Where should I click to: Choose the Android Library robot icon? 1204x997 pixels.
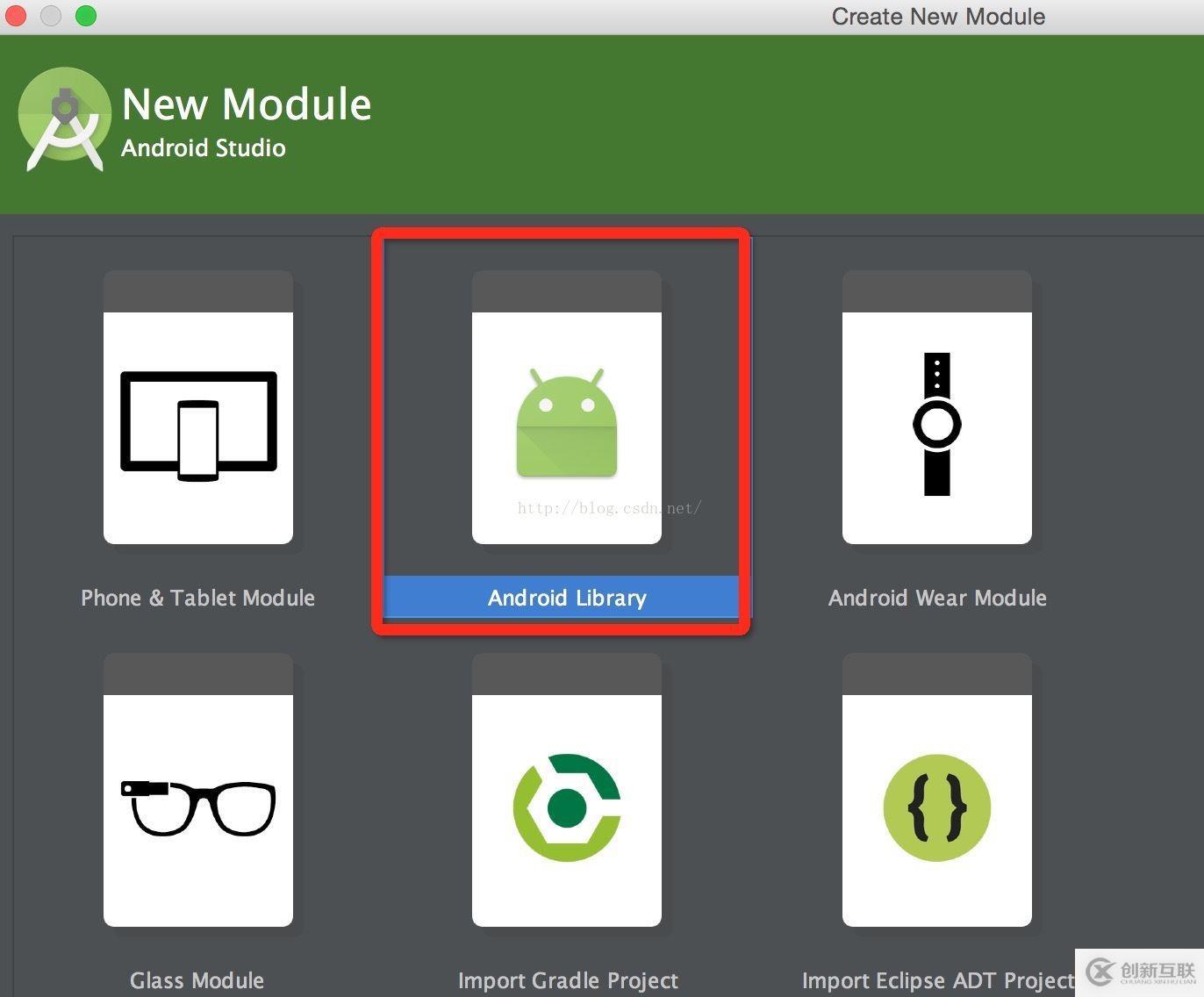coord(567,423)
